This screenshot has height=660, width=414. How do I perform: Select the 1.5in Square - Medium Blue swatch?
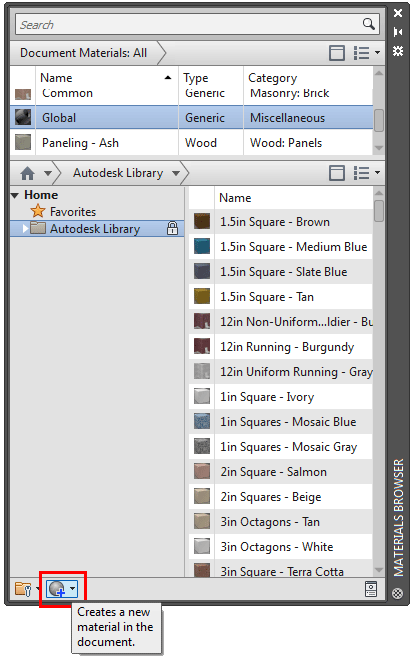[202, 246]
